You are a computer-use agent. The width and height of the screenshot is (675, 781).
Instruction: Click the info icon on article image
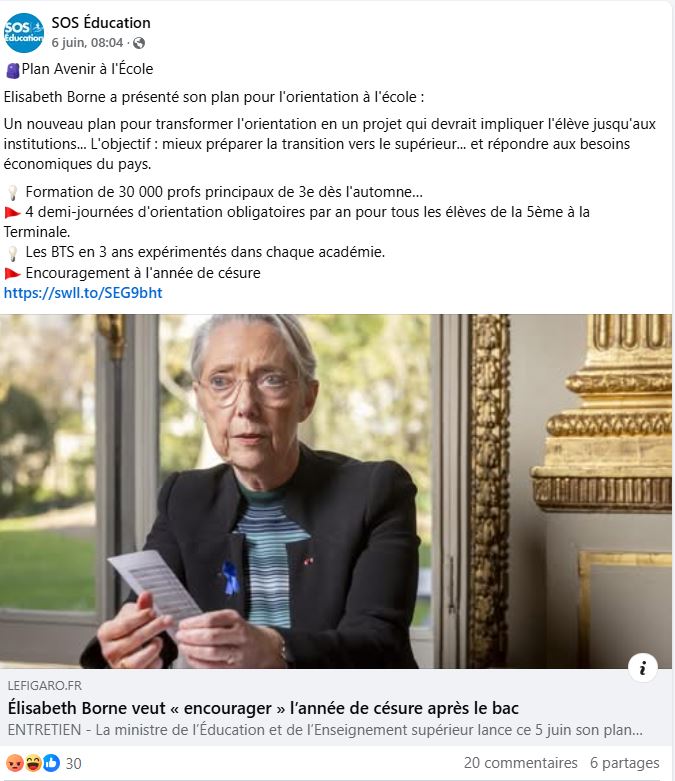click(643, 667)
